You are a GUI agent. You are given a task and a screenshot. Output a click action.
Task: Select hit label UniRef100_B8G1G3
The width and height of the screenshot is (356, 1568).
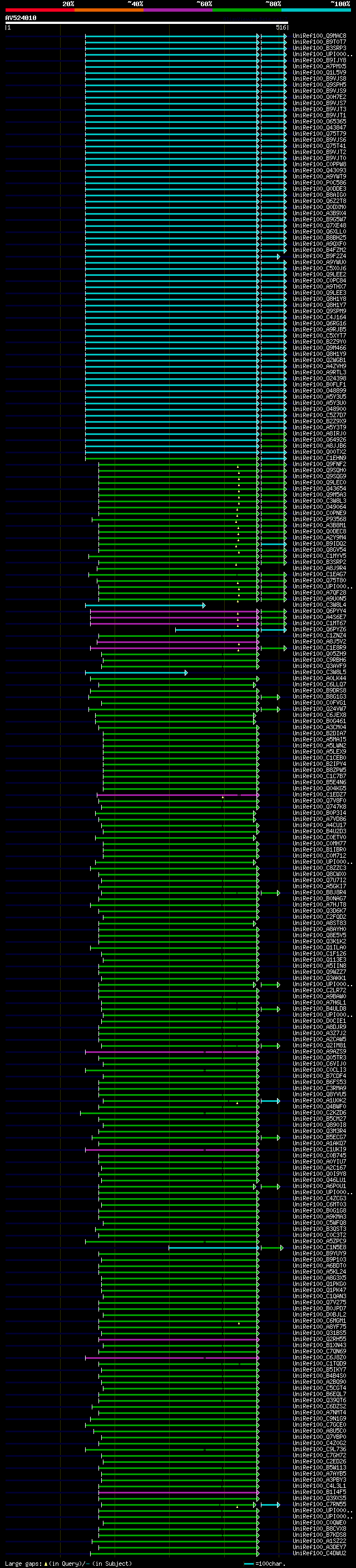[x=319, y=697]
